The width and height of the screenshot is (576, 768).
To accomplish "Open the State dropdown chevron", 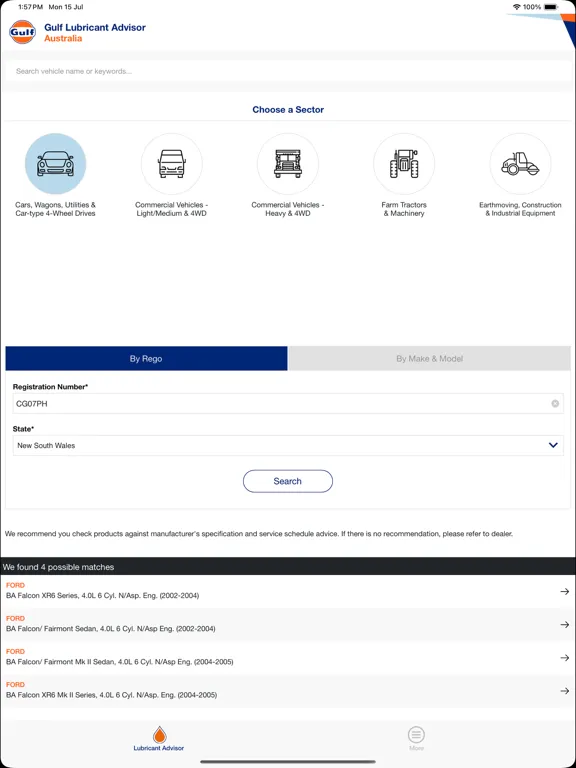I will click(553, 445).
